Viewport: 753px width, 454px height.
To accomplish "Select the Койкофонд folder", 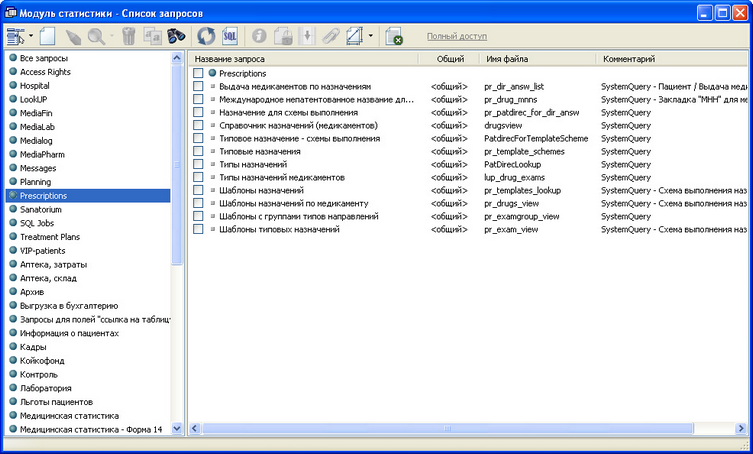I will tap(42, 361).
